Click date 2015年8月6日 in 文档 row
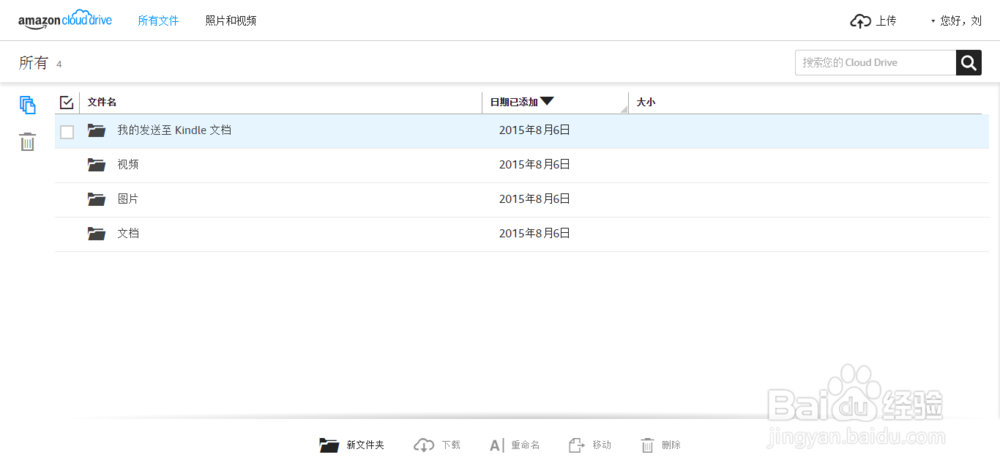 [x=534, y=233]
